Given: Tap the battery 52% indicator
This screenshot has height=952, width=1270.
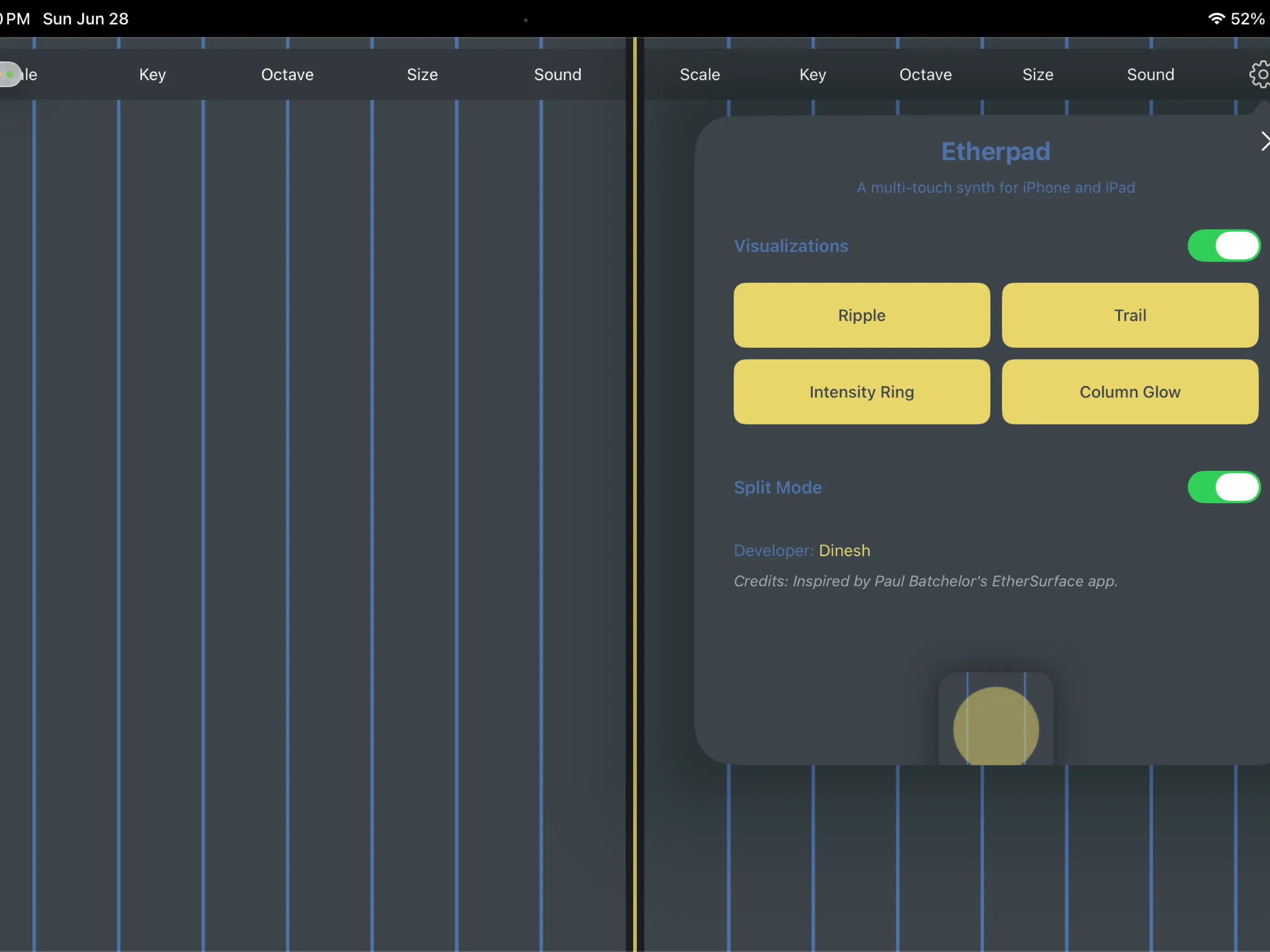Looking at the screenshot, I should pyautogui.click(x=1247, y=18).
